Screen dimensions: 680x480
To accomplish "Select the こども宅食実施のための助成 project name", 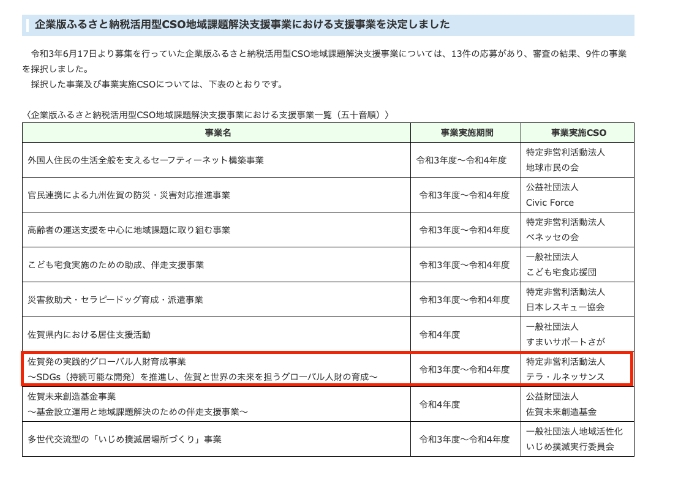I will point(116,265).
